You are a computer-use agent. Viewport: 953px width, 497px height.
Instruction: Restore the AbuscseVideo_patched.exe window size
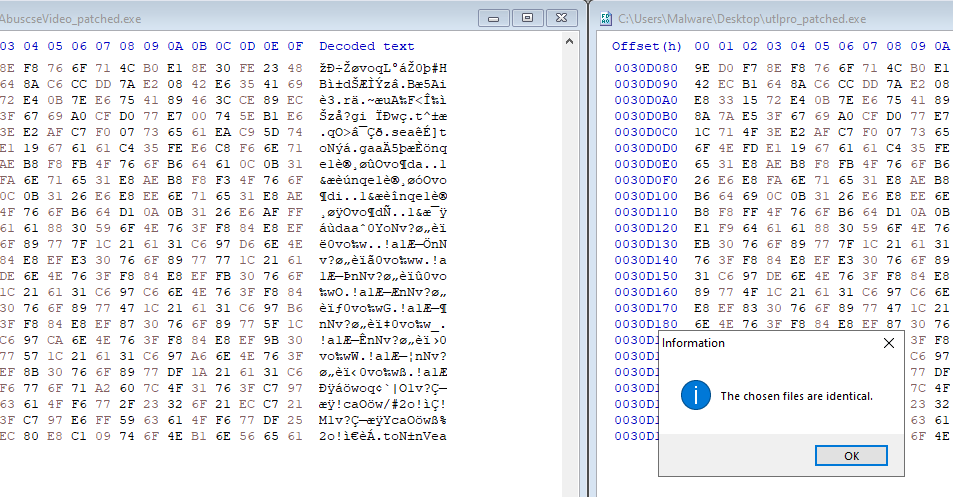[528, 19]
